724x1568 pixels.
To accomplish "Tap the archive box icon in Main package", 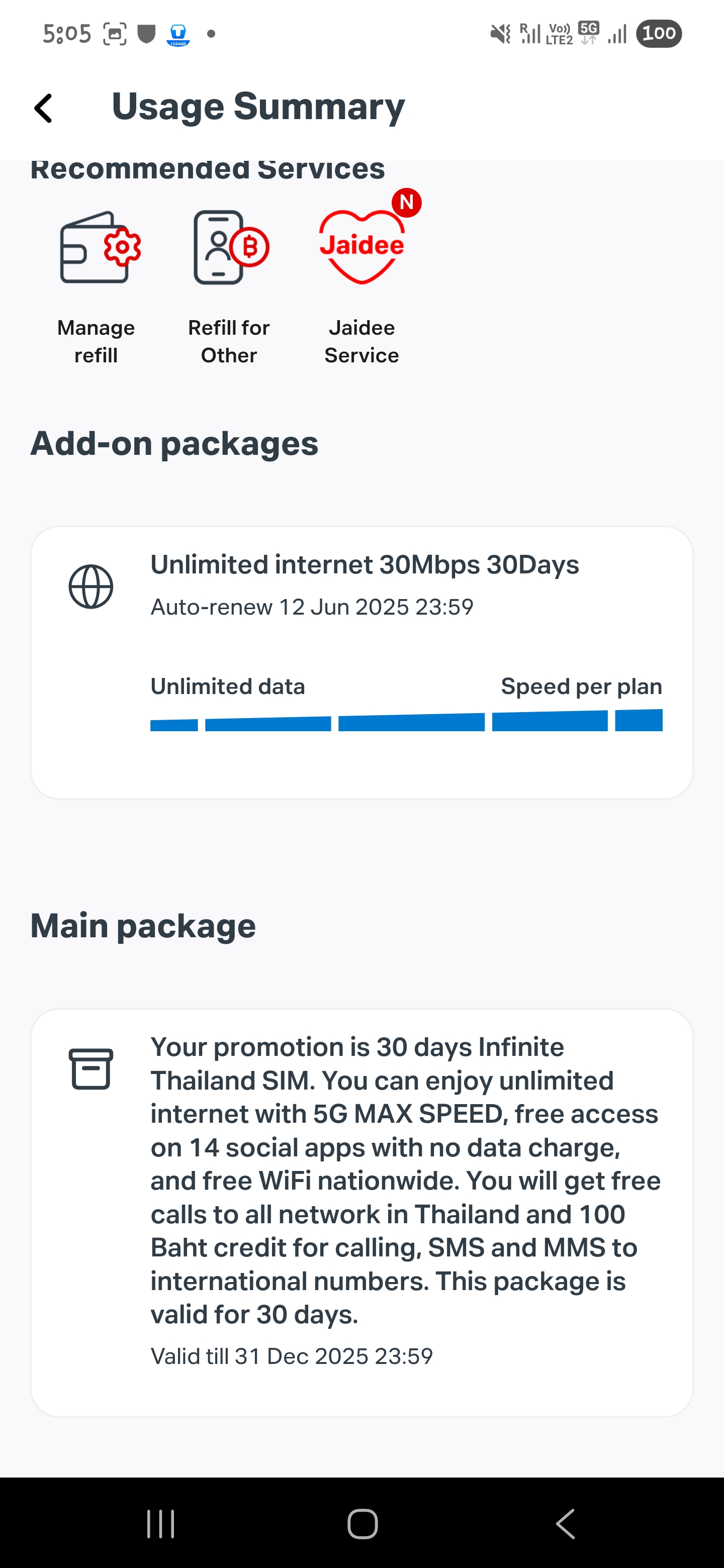I will tap(90, 1069).
